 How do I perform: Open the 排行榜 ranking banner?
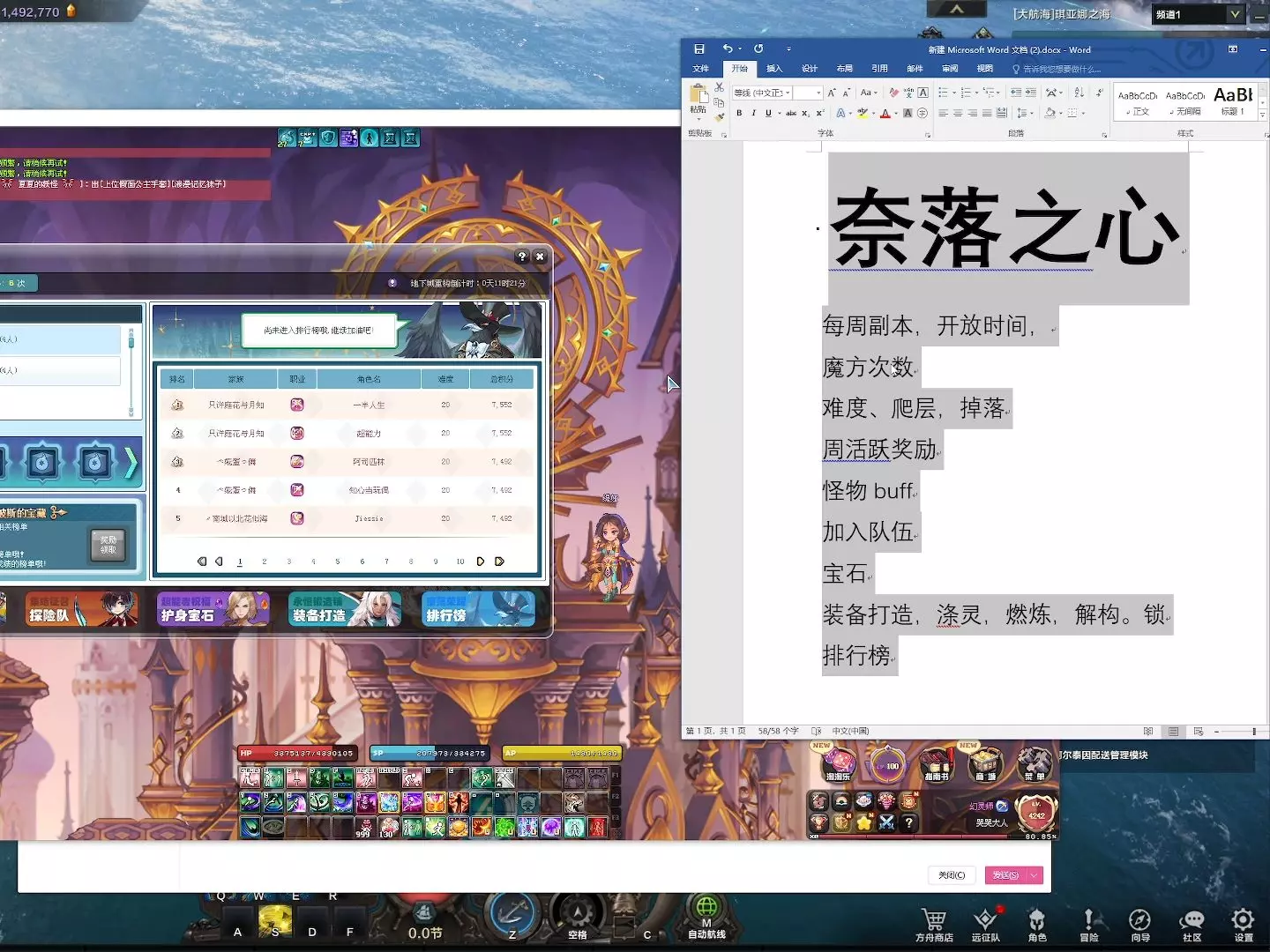point(479,609)
